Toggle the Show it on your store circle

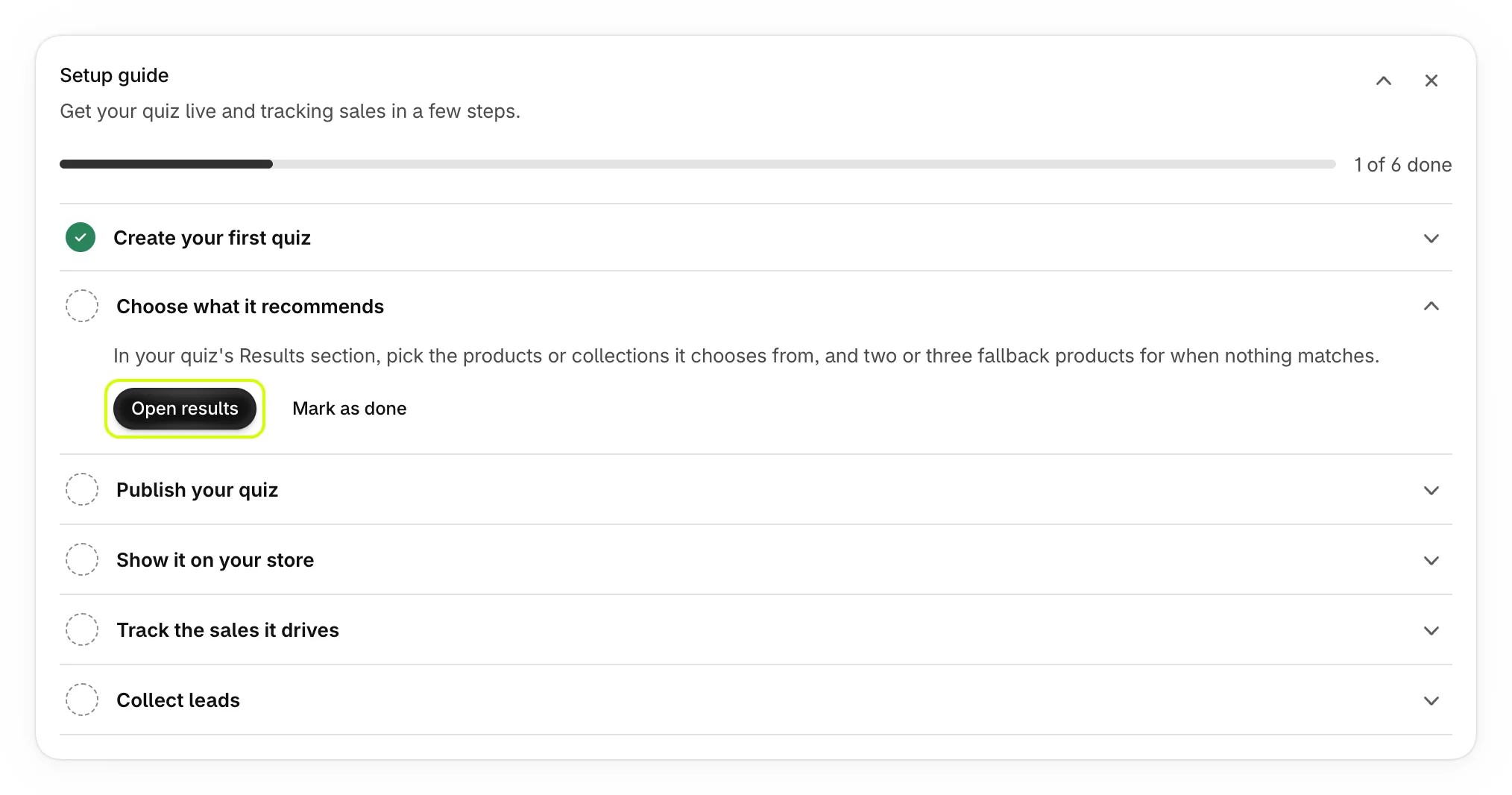coord(82,559)
